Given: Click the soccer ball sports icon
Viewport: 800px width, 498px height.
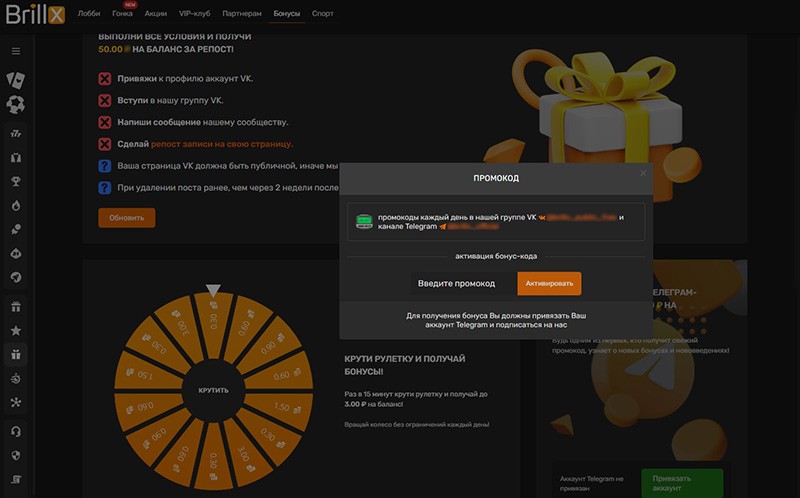Looking at the screenshot, I should click(15, 104).
